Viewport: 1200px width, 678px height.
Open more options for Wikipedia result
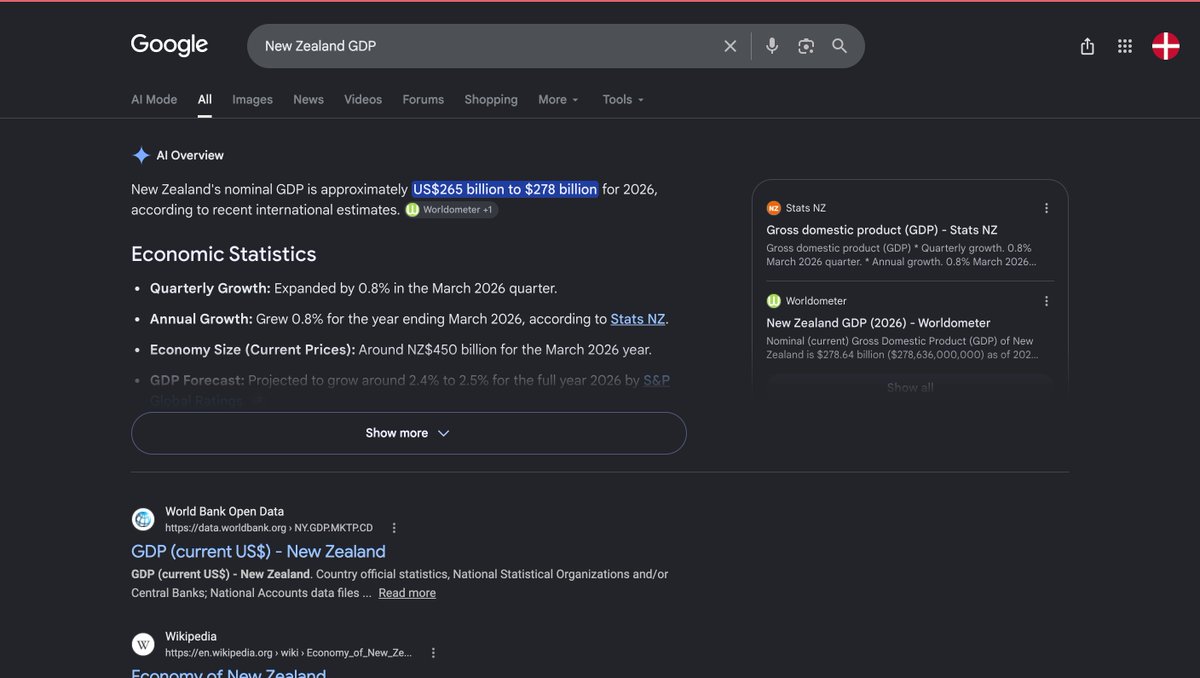pyautogui.click(x=433, y=653)
